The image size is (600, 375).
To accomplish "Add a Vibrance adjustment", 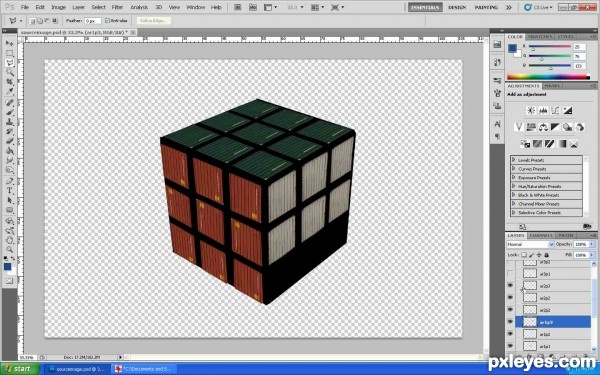I will coord(518,127).
